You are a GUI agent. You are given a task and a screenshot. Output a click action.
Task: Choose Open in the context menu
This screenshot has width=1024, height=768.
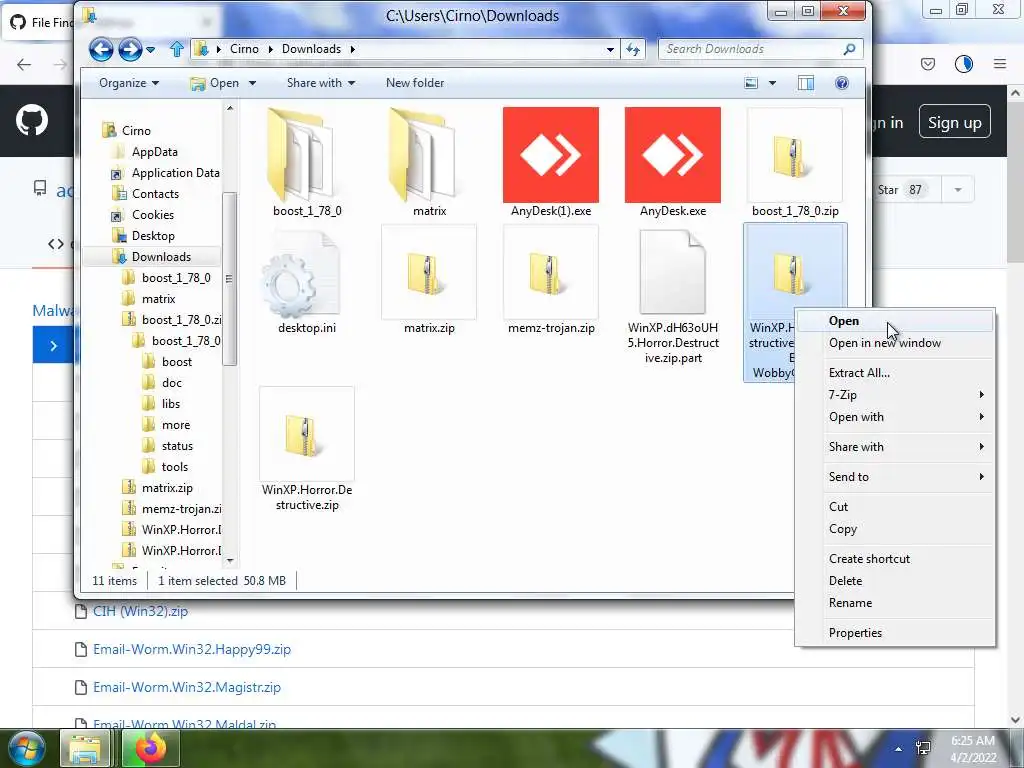pos(895,321)
